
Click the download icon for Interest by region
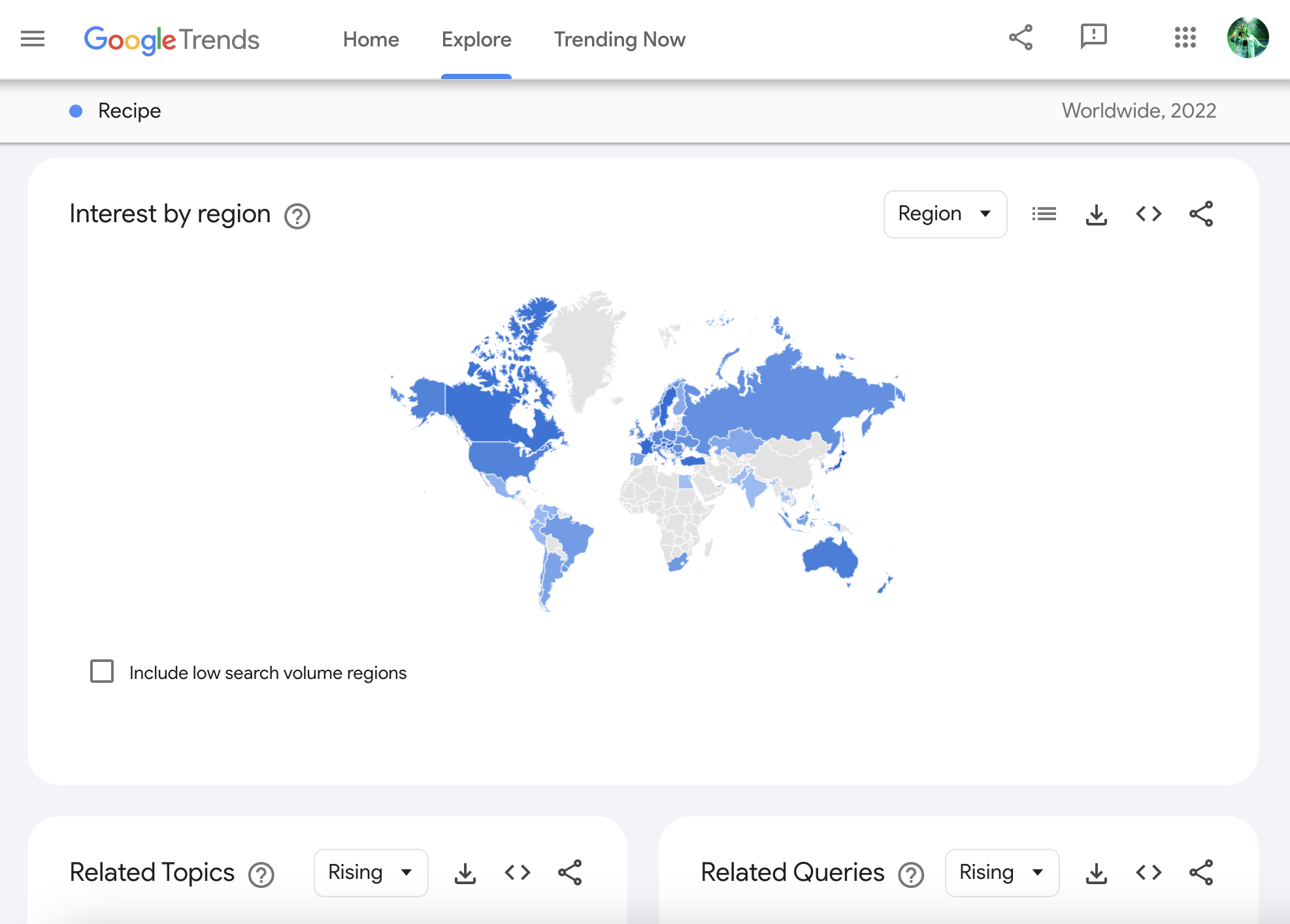tap(1097, 213)
